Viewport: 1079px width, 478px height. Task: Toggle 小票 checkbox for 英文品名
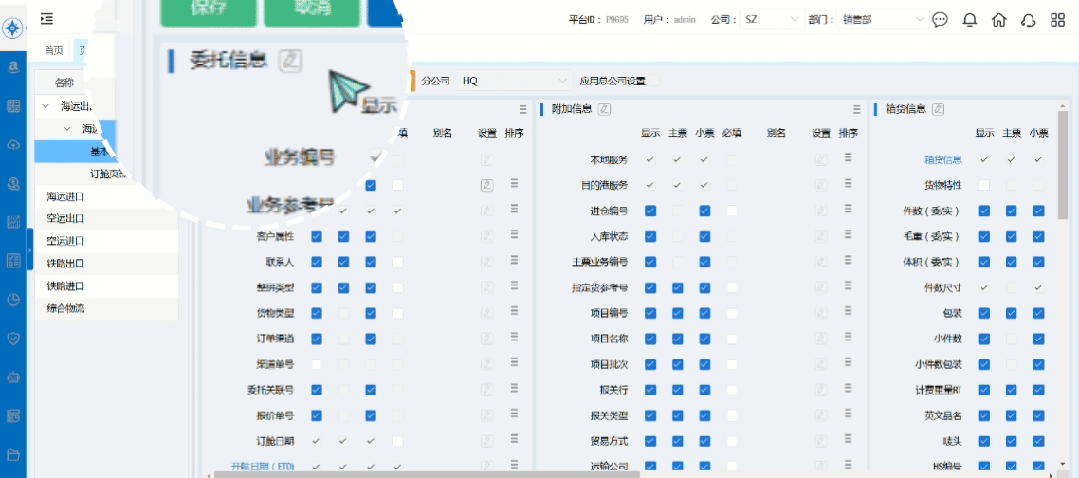tap(1038, 415)
